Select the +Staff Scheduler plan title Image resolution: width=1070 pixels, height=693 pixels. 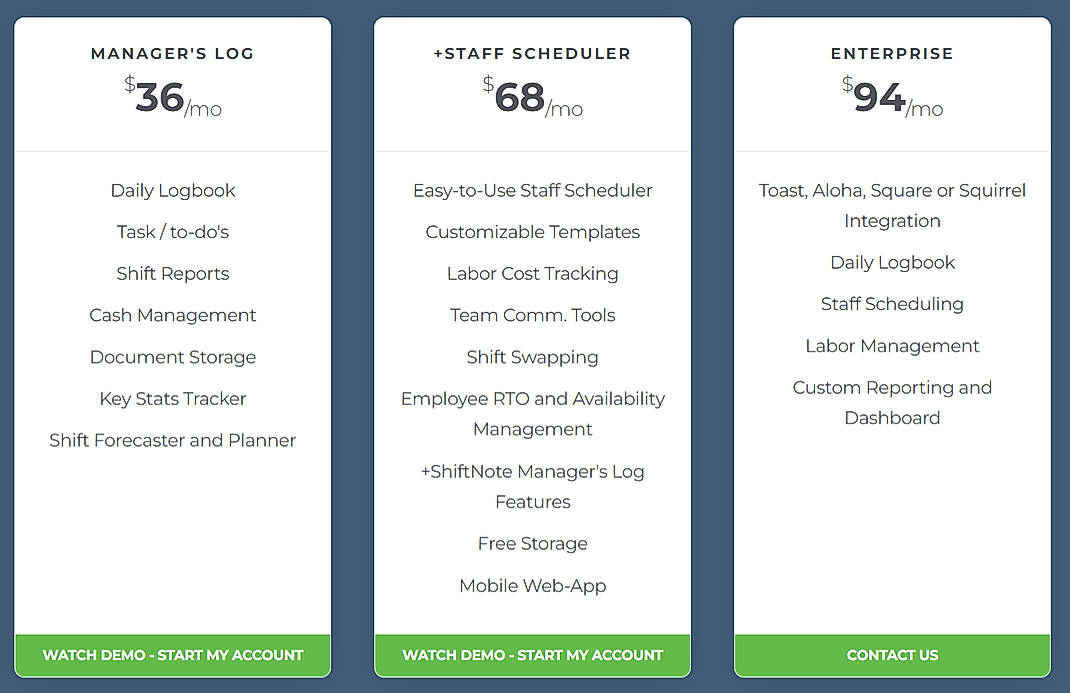532,53
